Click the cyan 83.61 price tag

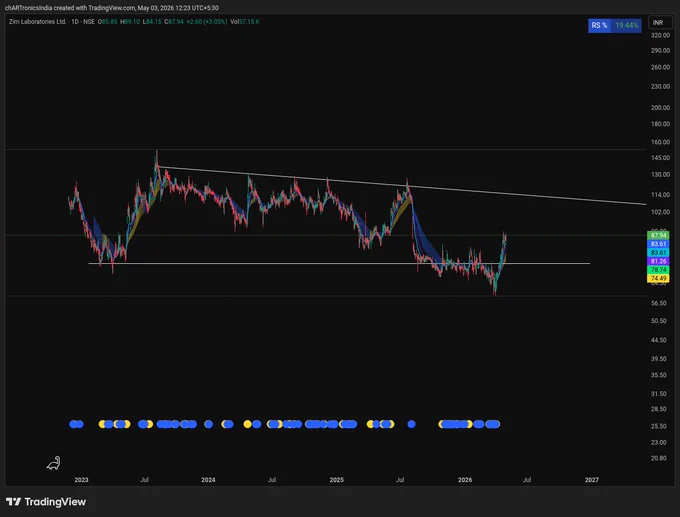658,252
